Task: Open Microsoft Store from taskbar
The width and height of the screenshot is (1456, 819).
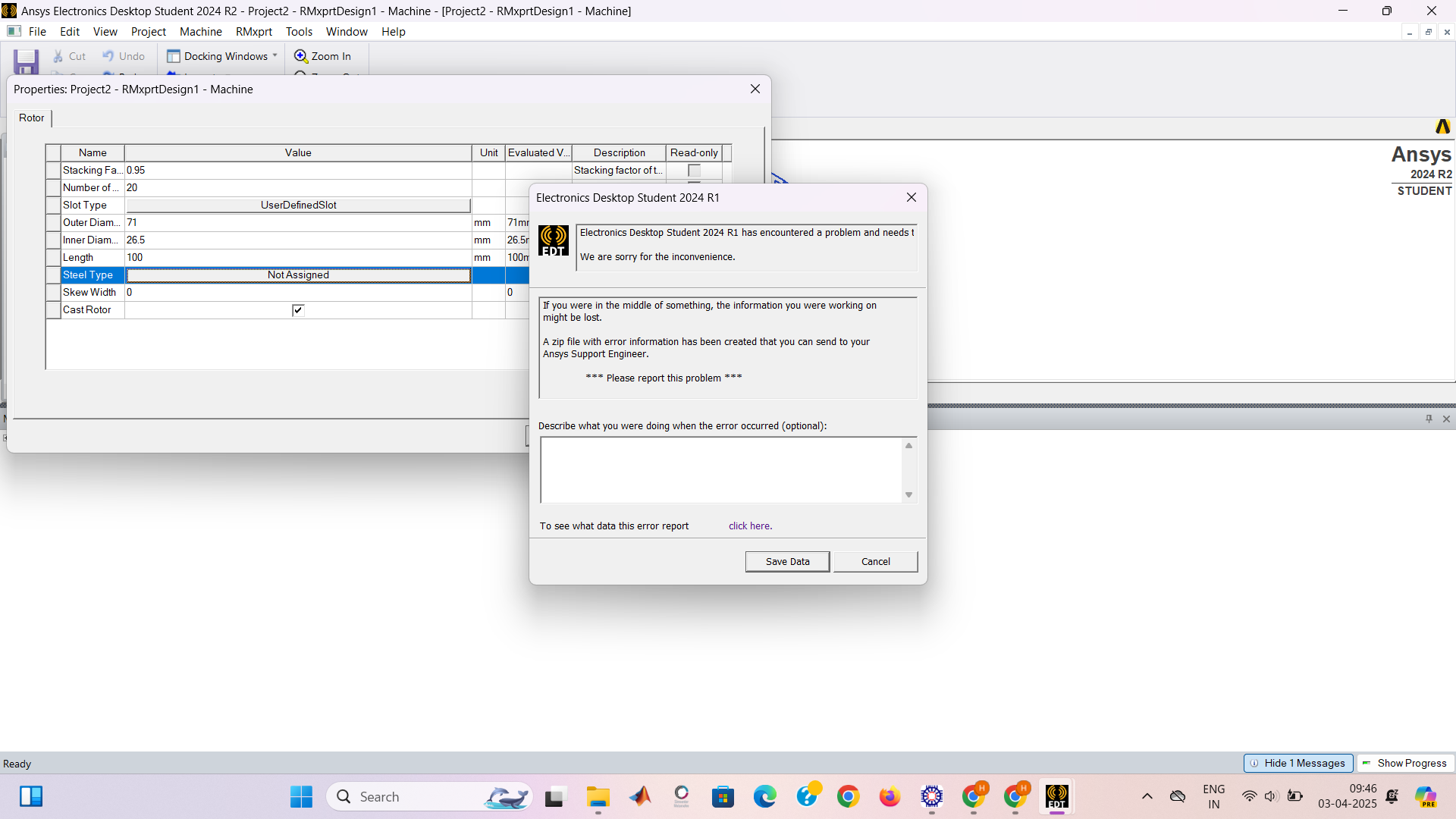Action: point(723,797)
